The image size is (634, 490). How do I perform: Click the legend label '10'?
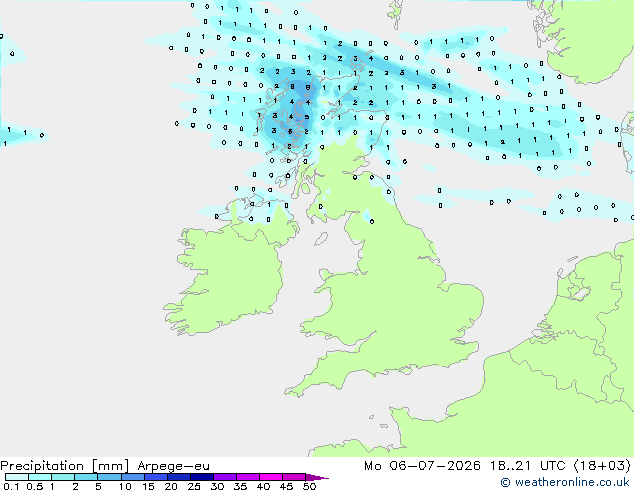click(125, 486)
